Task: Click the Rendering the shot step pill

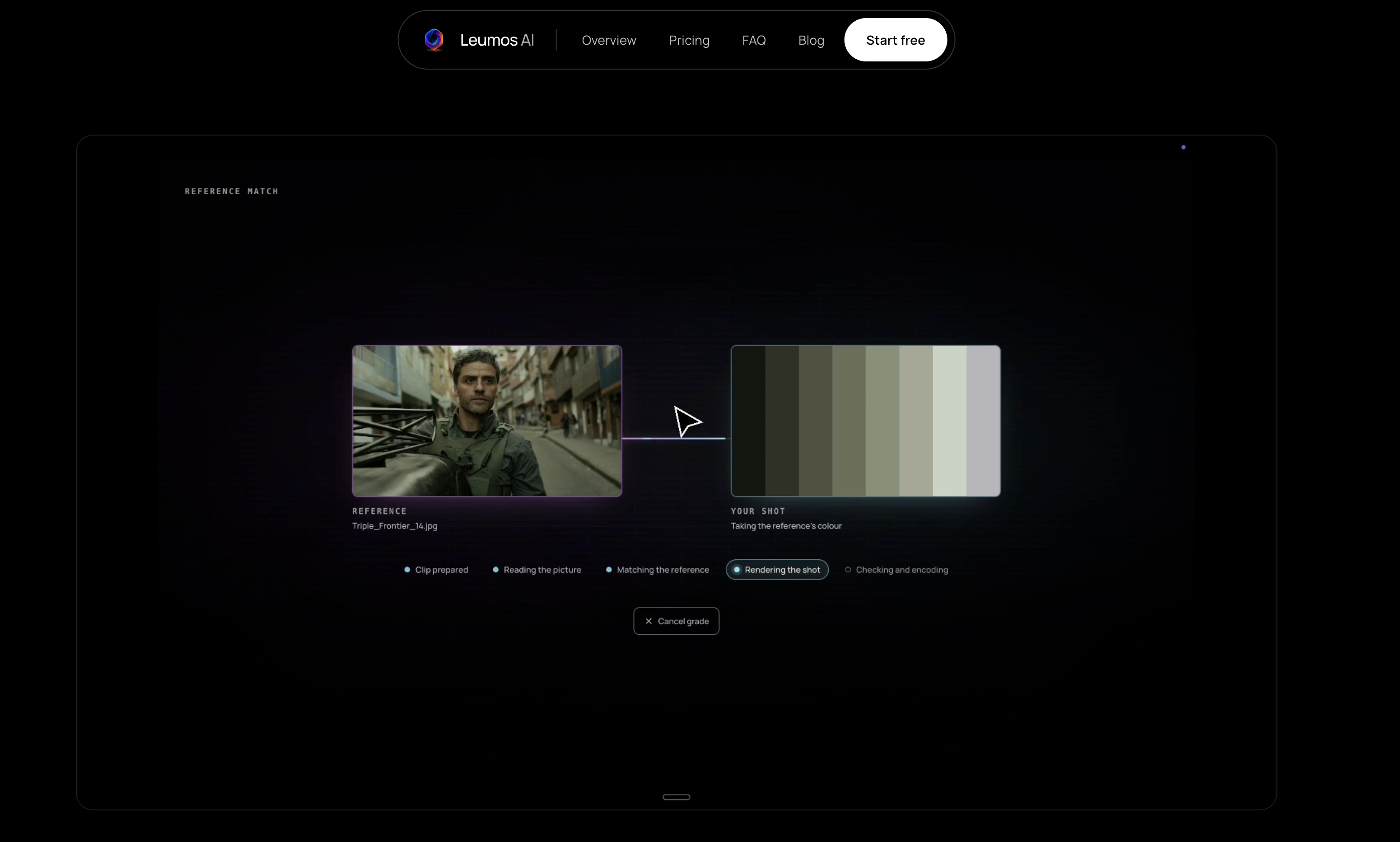Action: [x=777, y=570]
